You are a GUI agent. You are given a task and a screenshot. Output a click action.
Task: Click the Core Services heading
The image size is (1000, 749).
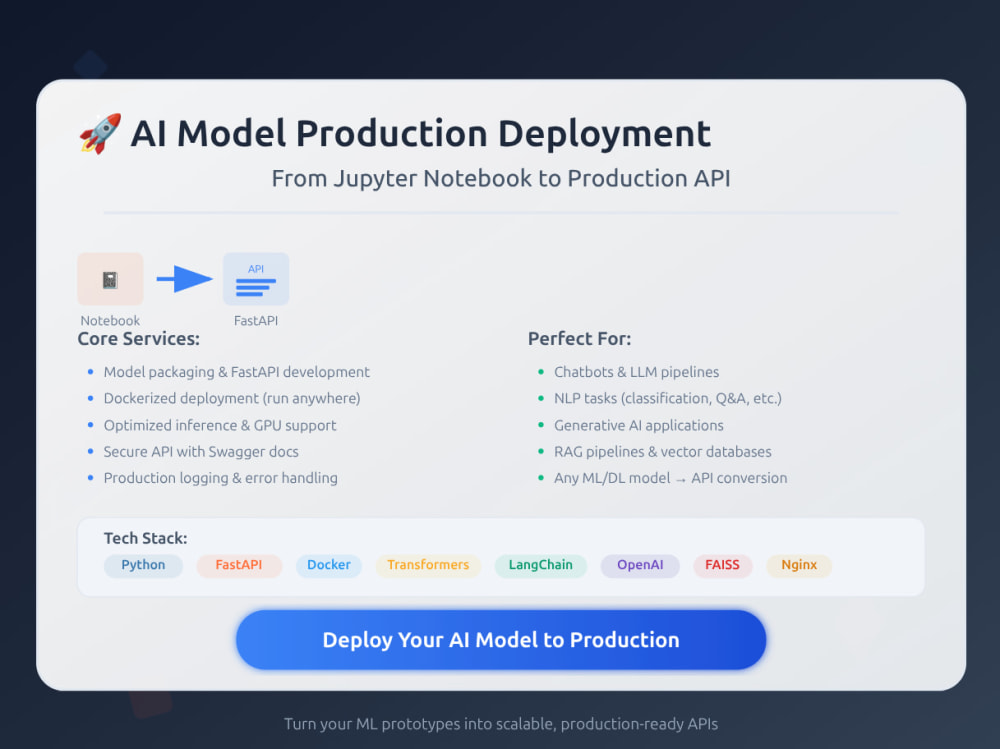point(138,339)
